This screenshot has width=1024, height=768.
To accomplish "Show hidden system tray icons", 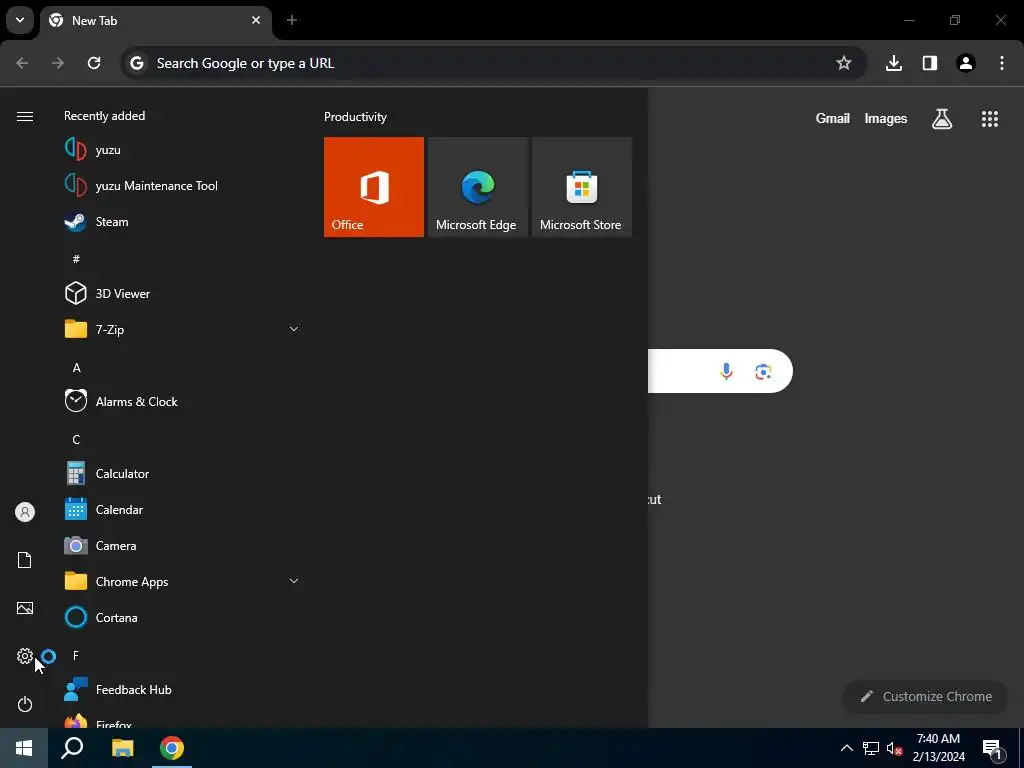I will (846, 748).
